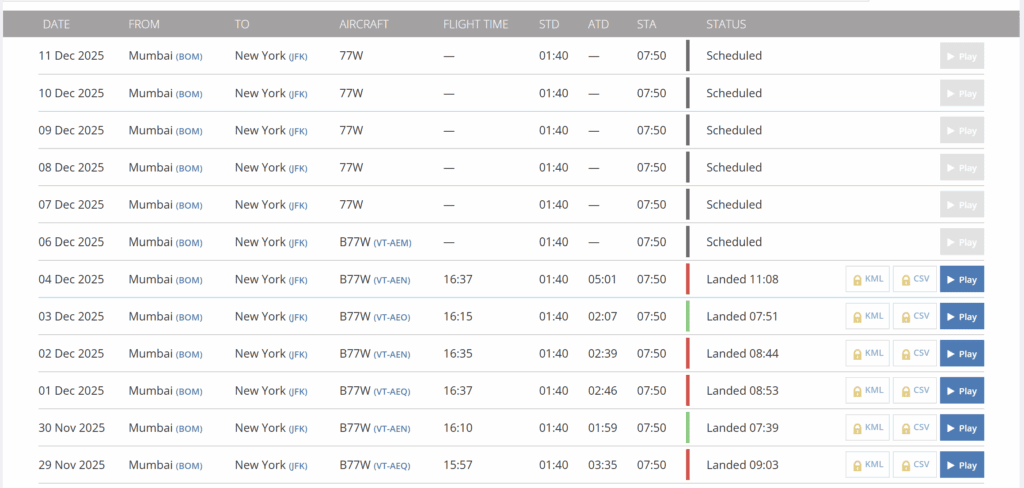Download KML for 30 Nov 2025 flight
Screen dimensions: 1024x488
click(x=867, y=428)
